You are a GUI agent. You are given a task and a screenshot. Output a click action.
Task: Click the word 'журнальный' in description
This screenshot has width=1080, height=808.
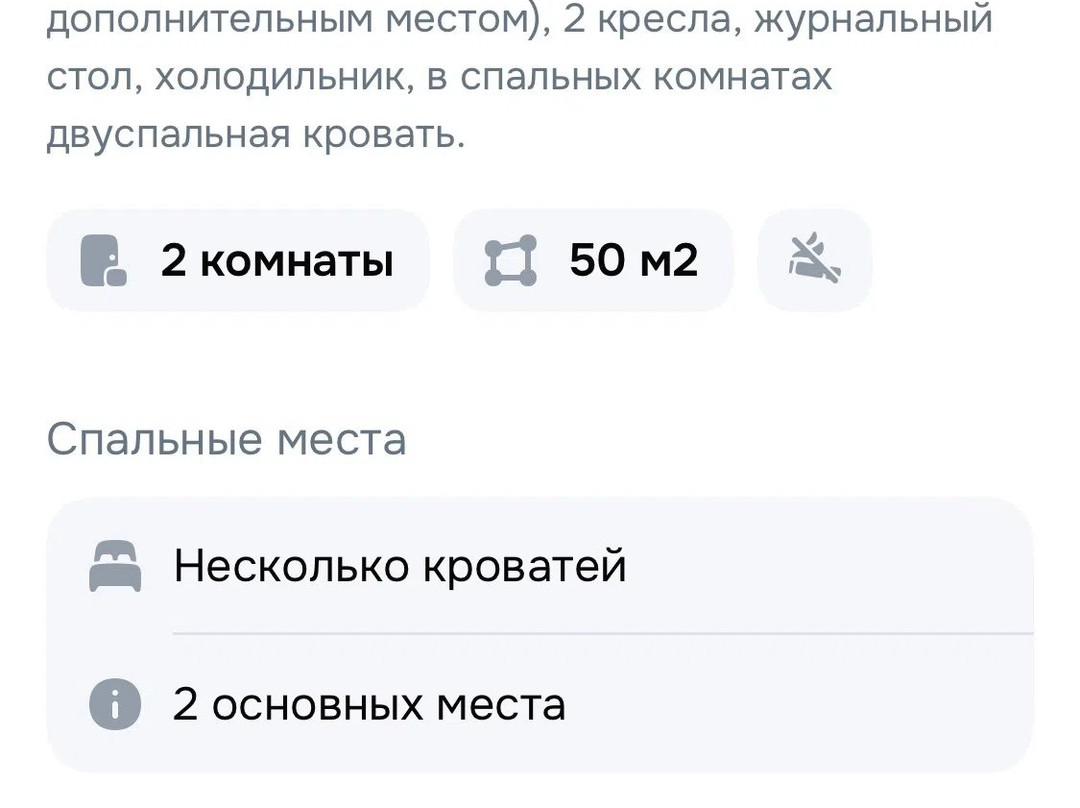[x=873, y=19]
